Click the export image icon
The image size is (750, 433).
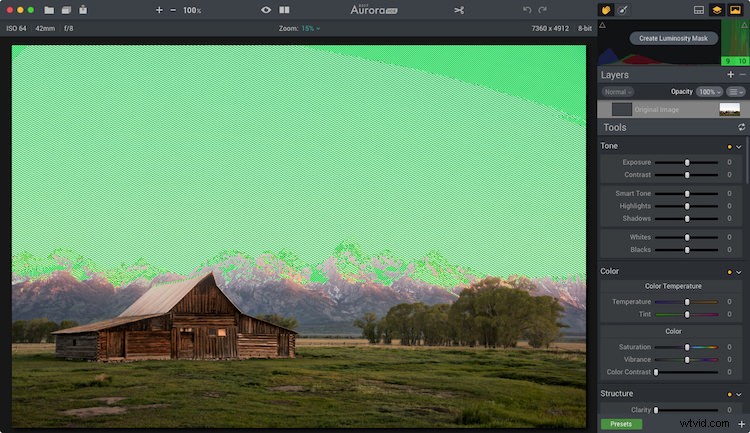(x=83, y=10)
